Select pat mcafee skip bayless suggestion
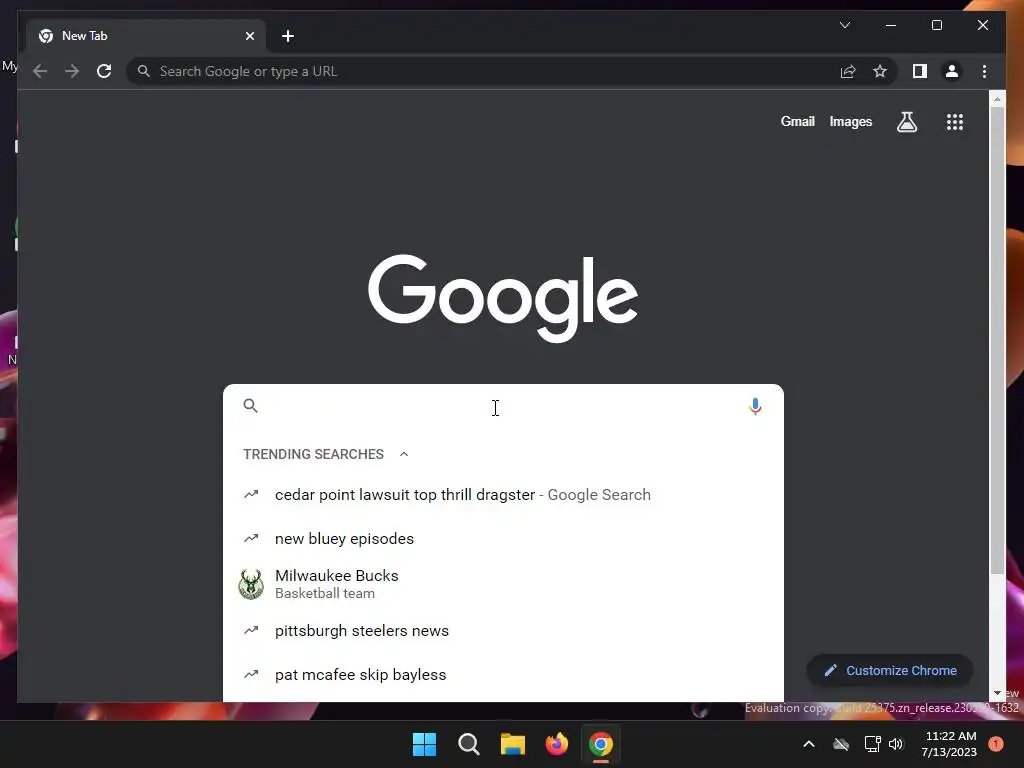 [x=503, y=675]
